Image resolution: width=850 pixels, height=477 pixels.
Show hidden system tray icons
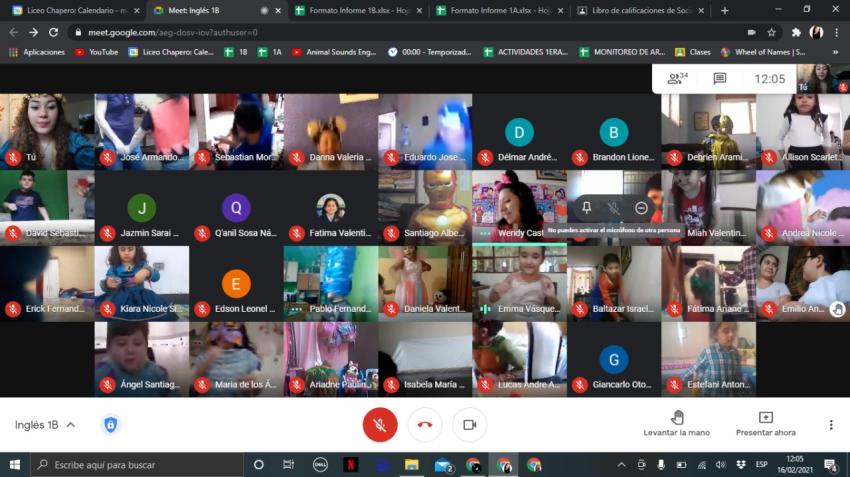621,465
